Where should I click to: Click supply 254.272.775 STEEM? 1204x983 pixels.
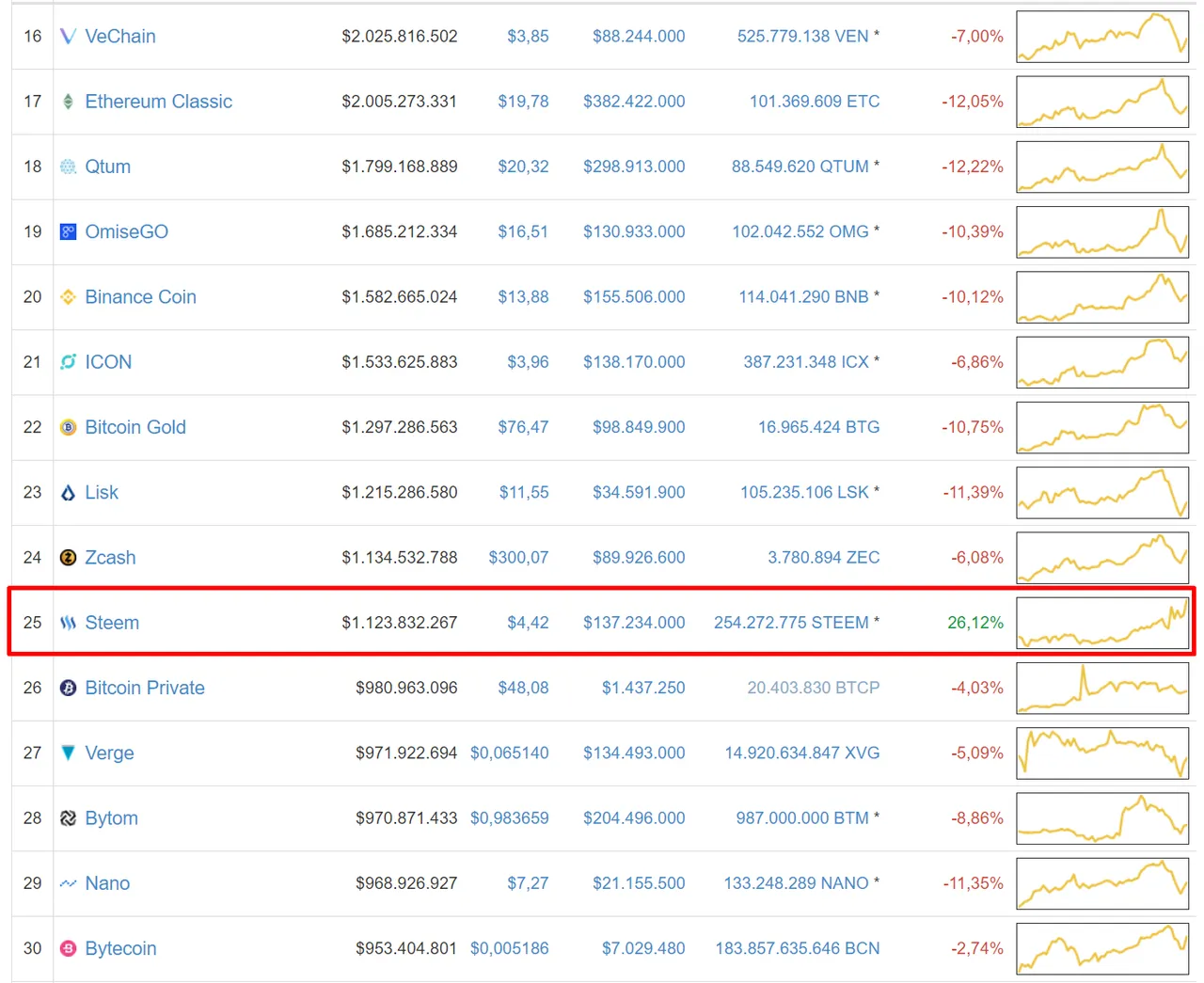click(791, 623)
